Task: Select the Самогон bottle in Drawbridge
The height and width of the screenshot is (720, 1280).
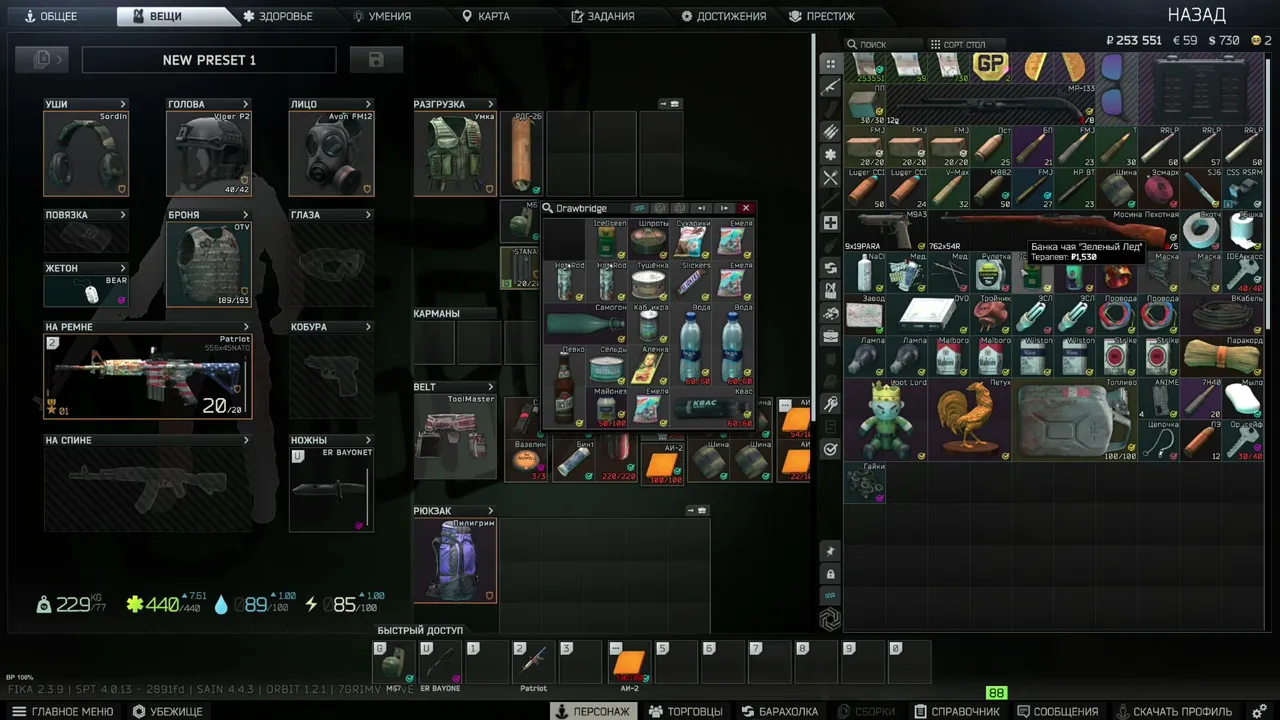Action: (586, 323)
